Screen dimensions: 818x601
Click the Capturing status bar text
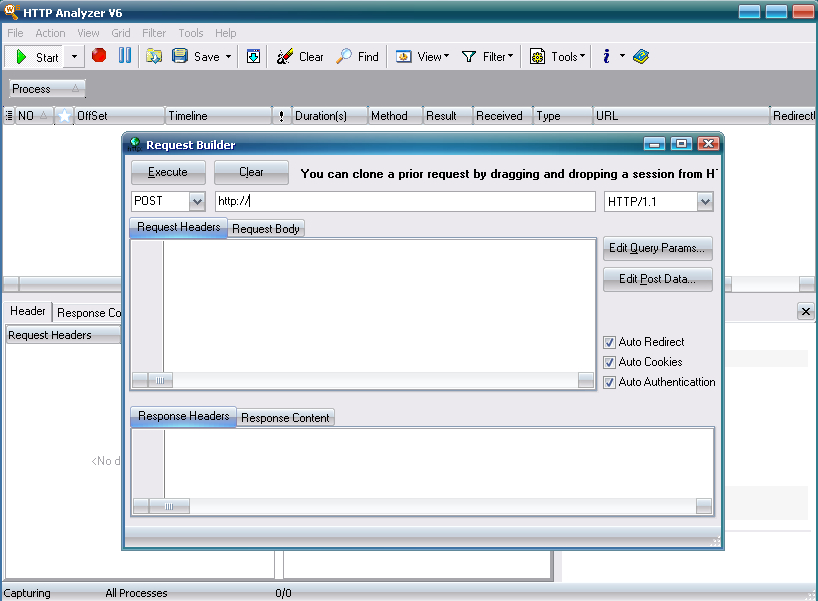[27, 593]
